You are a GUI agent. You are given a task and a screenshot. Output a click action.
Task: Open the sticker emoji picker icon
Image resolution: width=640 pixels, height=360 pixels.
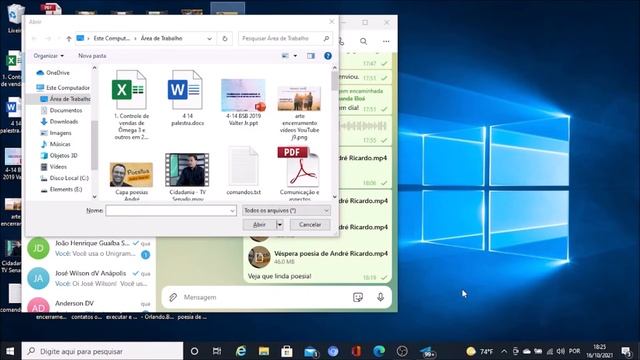(x=358, y=297)
